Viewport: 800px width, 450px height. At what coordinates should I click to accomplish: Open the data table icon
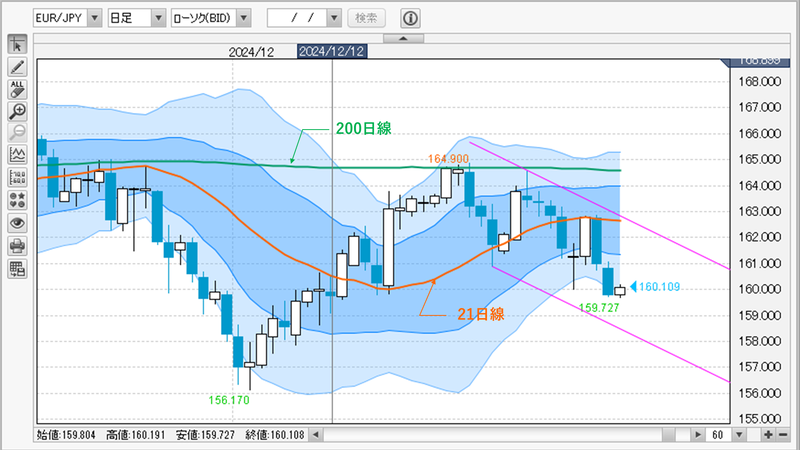(x=17, y=269)
